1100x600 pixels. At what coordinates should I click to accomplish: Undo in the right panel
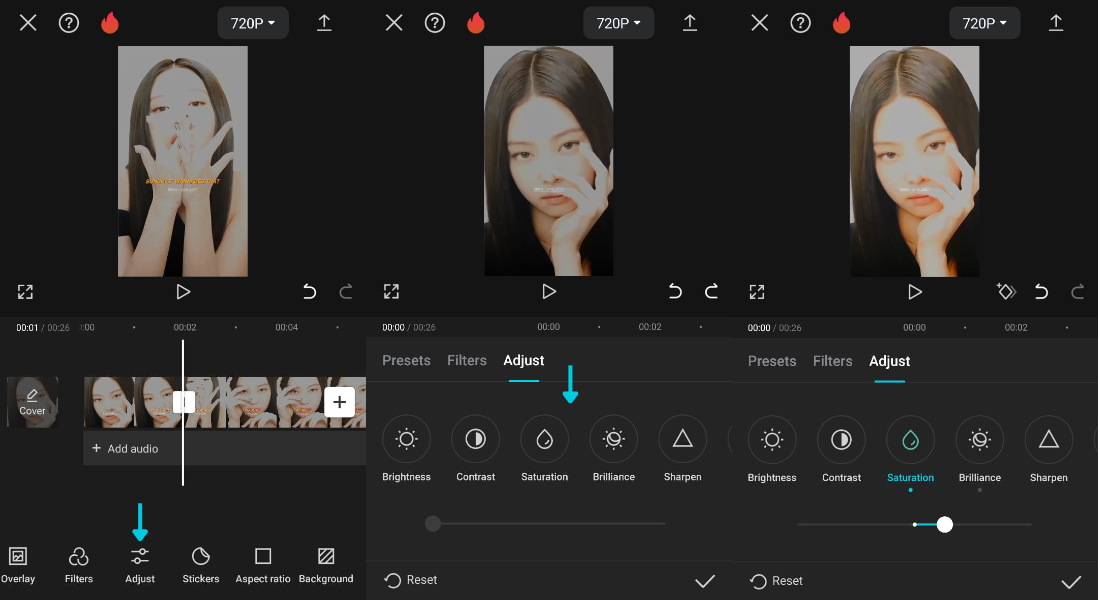[x=1042, y=291]
